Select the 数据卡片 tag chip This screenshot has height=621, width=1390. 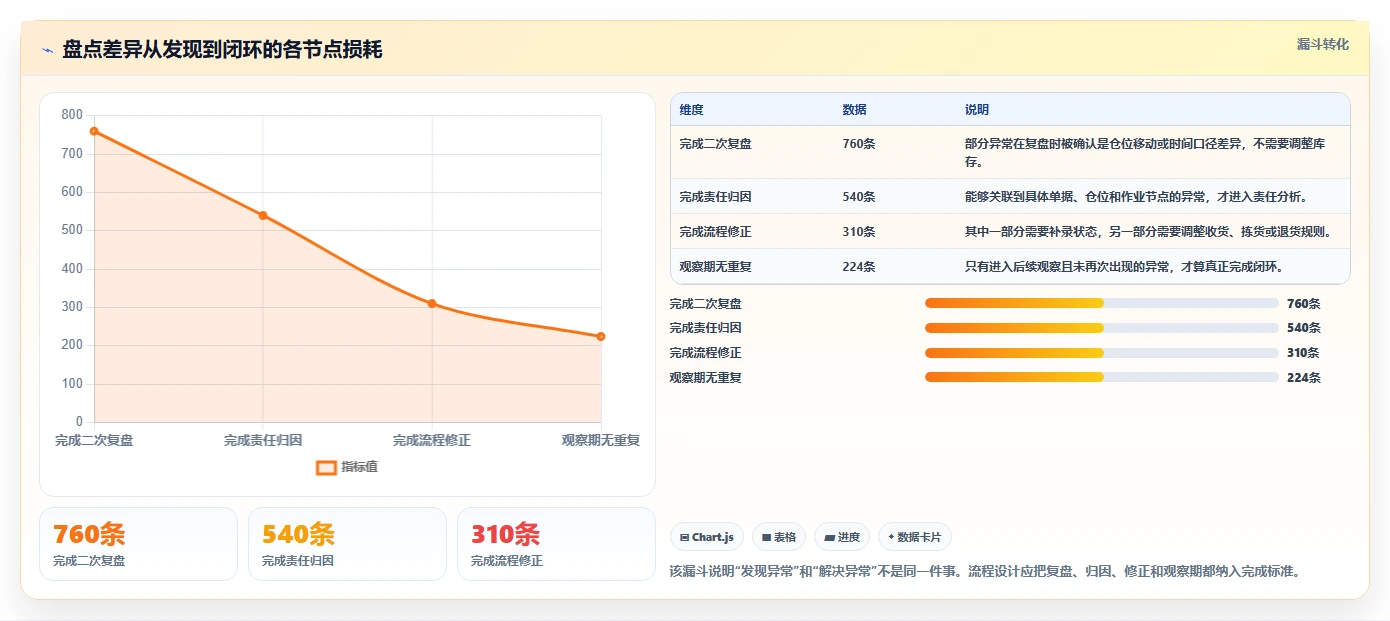coord(915,537)
